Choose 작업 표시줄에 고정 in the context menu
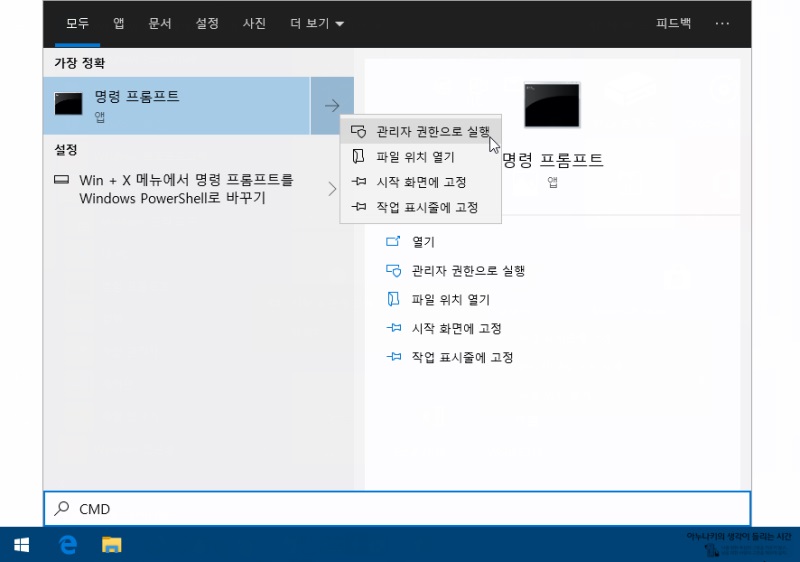Screen dimensions: 800x562 click(x=420, y=207)
